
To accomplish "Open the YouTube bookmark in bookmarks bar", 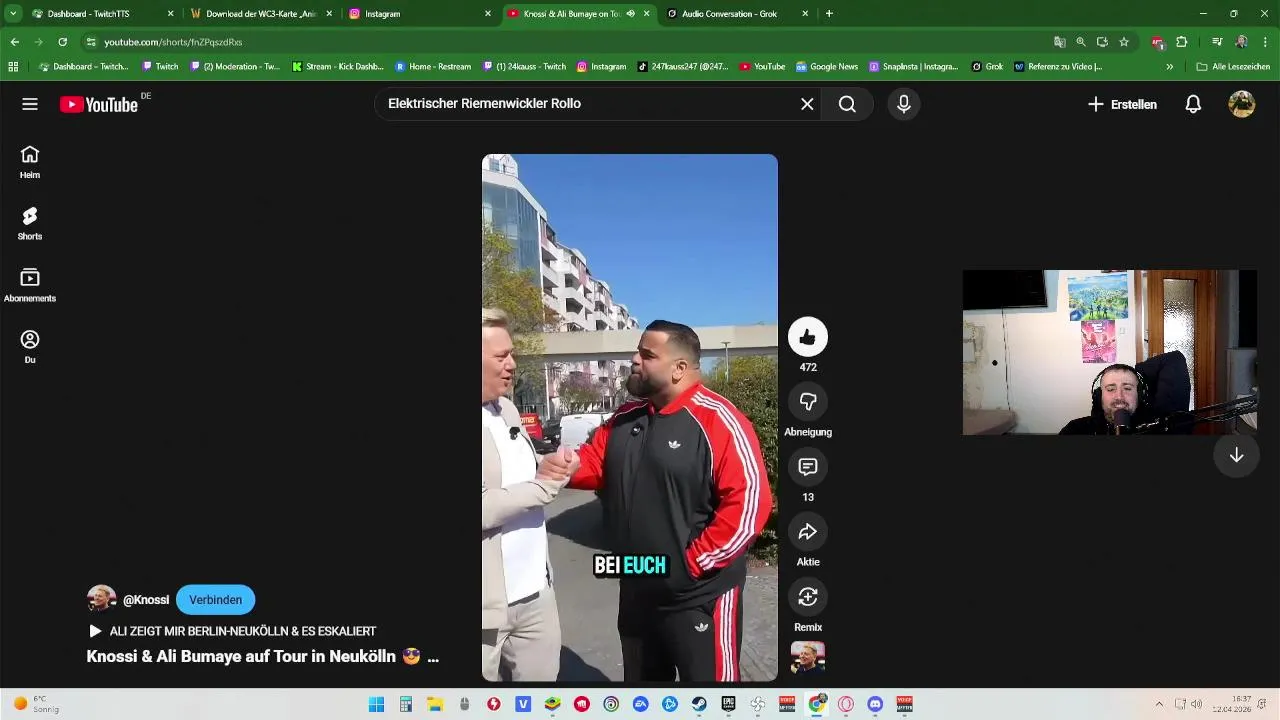I will [762, 67].
